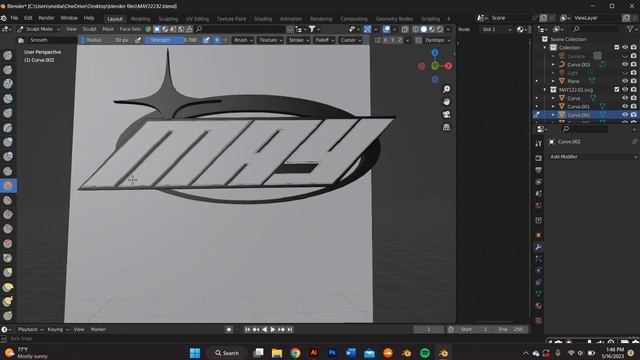
Task: Open Sculpt Mode dropdown
Action: point(39,29)
